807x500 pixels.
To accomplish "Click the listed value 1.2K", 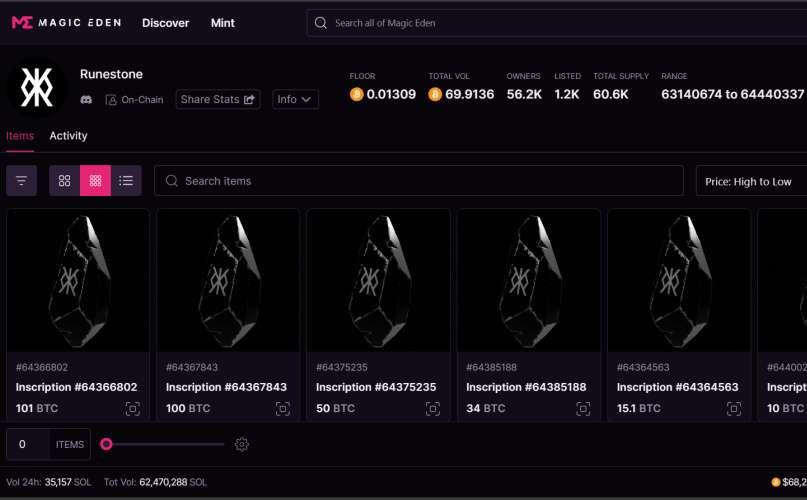I will [x=567, y=94].
